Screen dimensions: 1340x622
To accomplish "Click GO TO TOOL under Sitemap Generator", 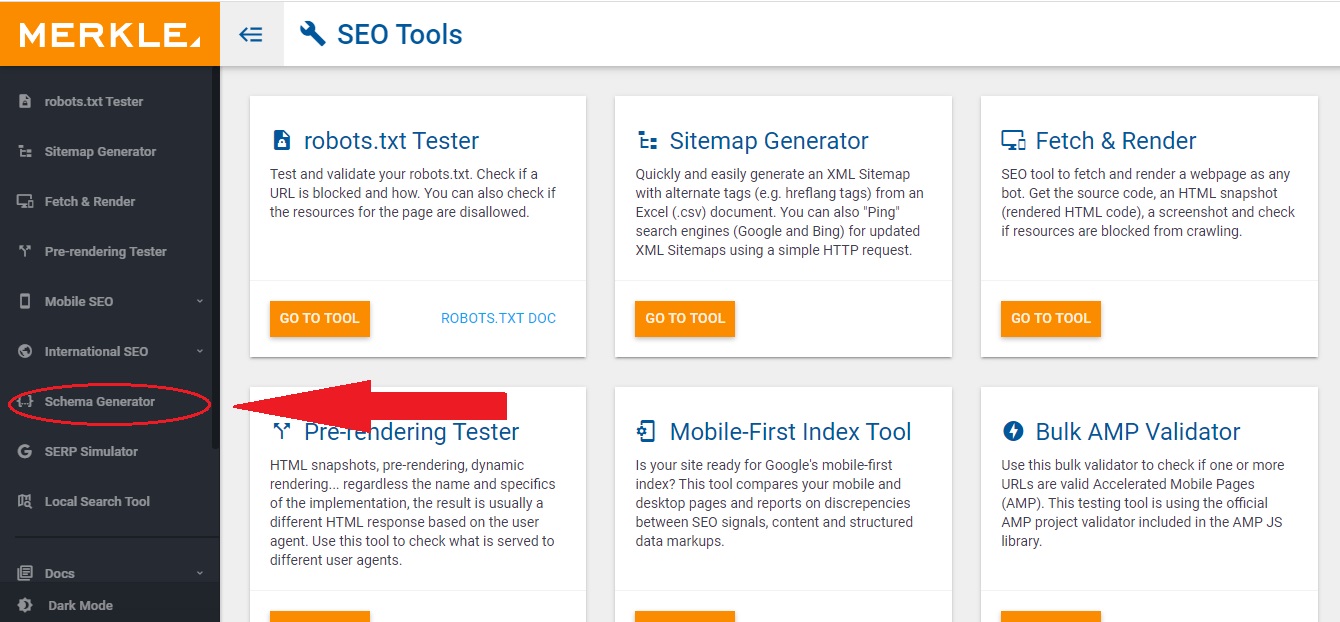I will point(685,318).
